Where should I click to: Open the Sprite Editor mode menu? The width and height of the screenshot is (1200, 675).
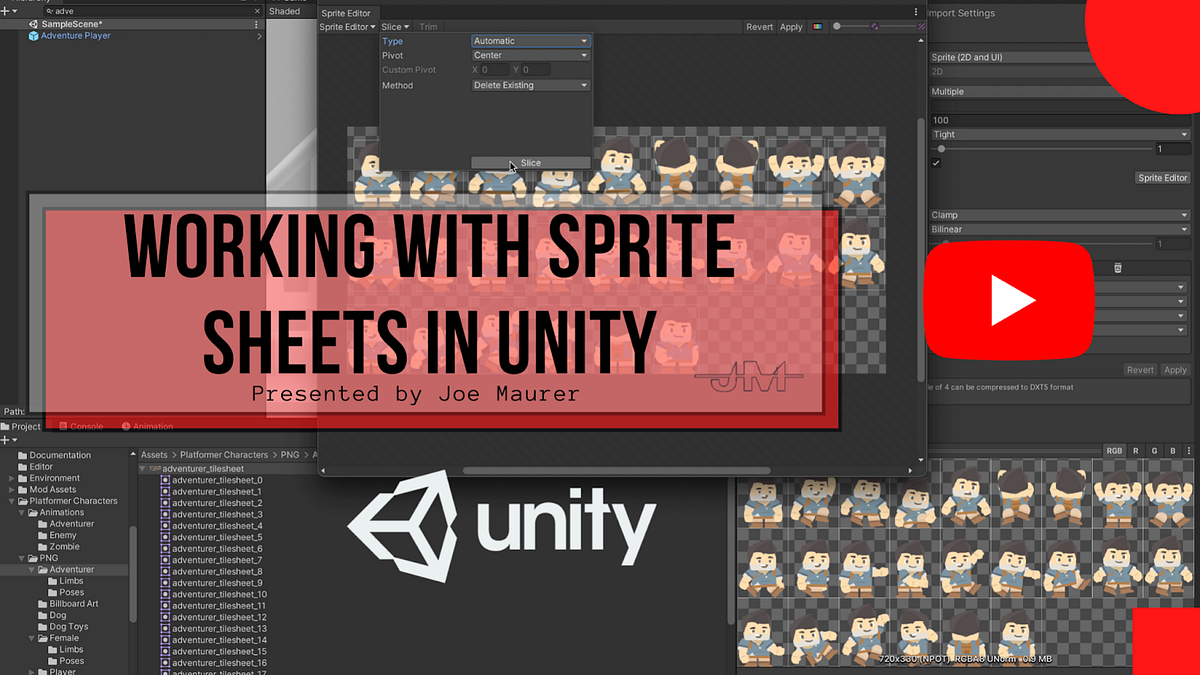(x=347, y=27)
